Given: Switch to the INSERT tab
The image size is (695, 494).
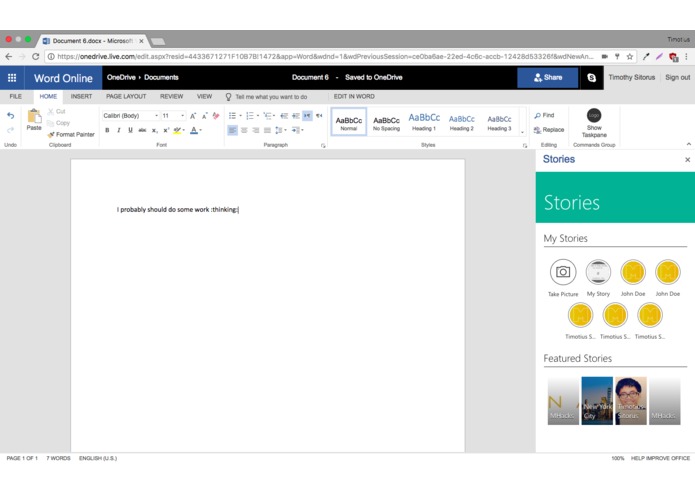Looking at the screenshot, I should pos(82,97).
